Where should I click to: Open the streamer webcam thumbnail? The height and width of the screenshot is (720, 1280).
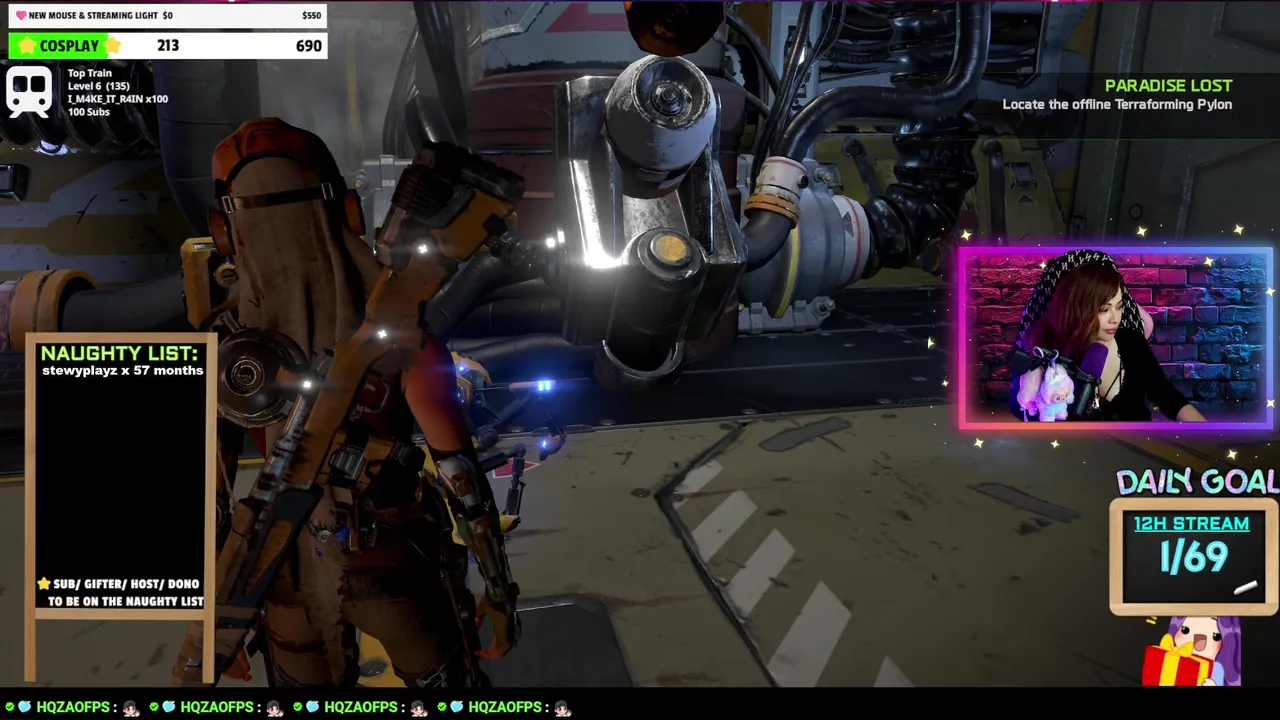(x=1115, y=338)
